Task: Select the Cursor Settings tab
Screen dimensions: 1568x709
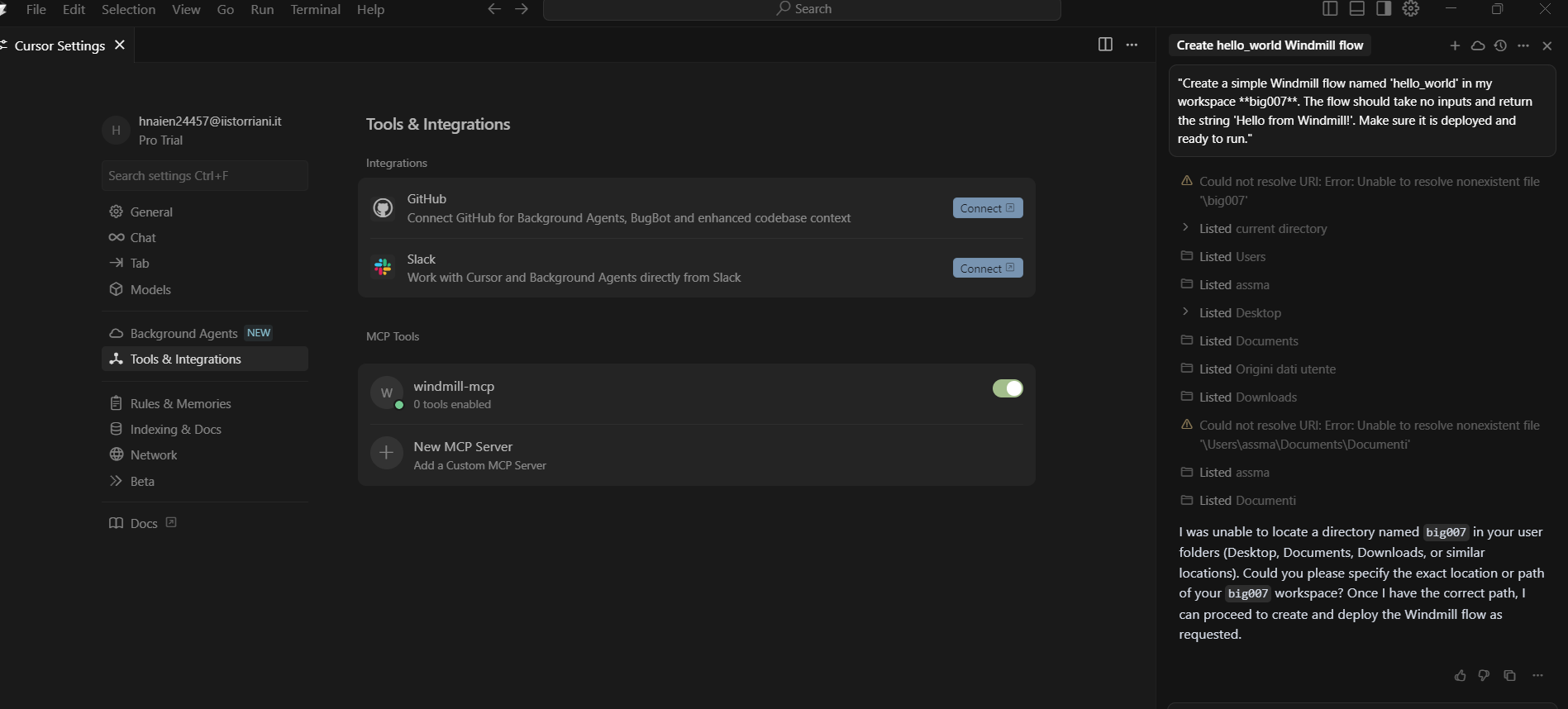Action: point(60,45)
